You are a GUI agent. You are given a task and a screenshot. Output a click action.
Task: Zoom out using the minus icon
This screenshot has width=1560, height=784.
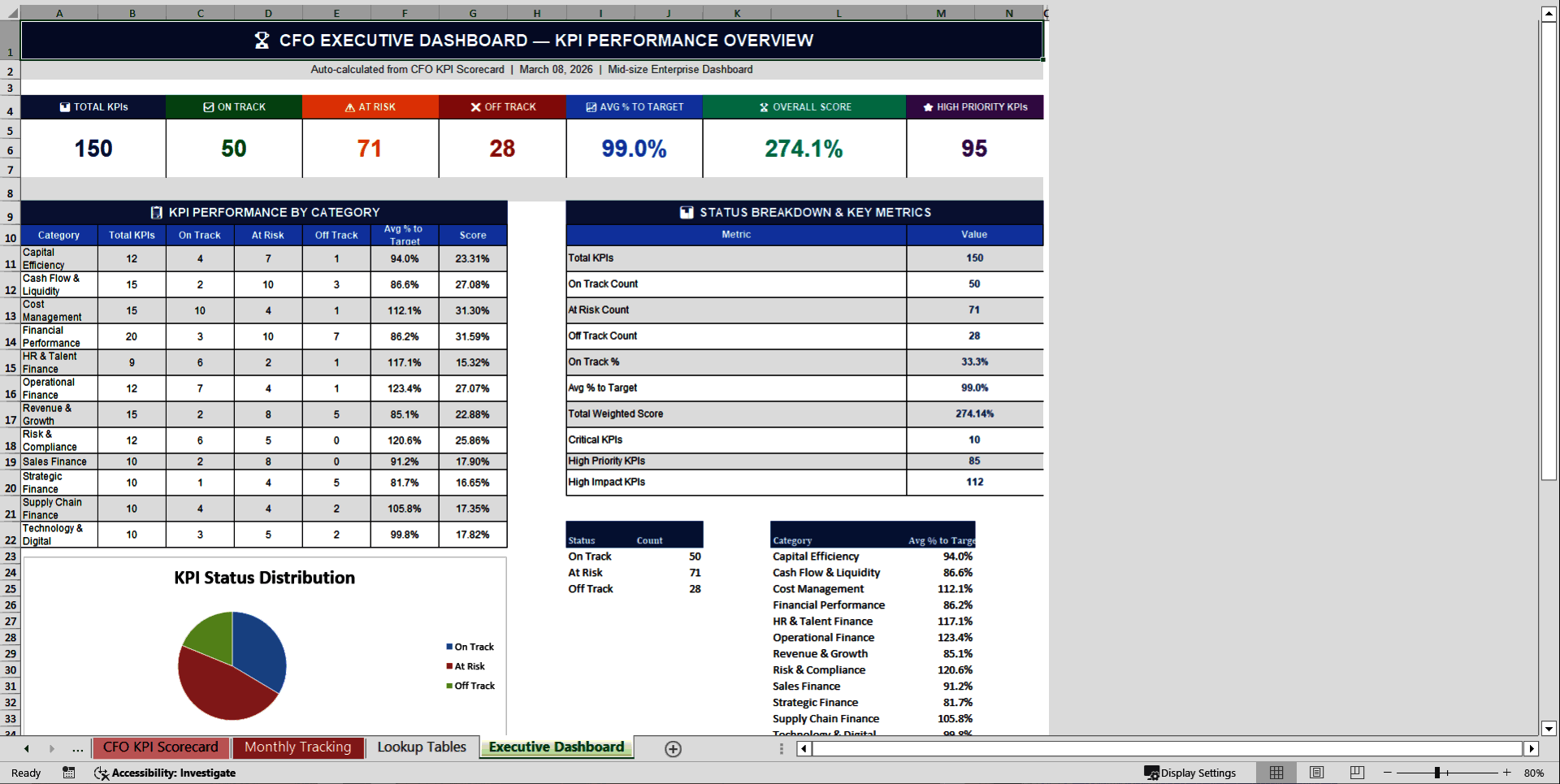coord(1387,773)
